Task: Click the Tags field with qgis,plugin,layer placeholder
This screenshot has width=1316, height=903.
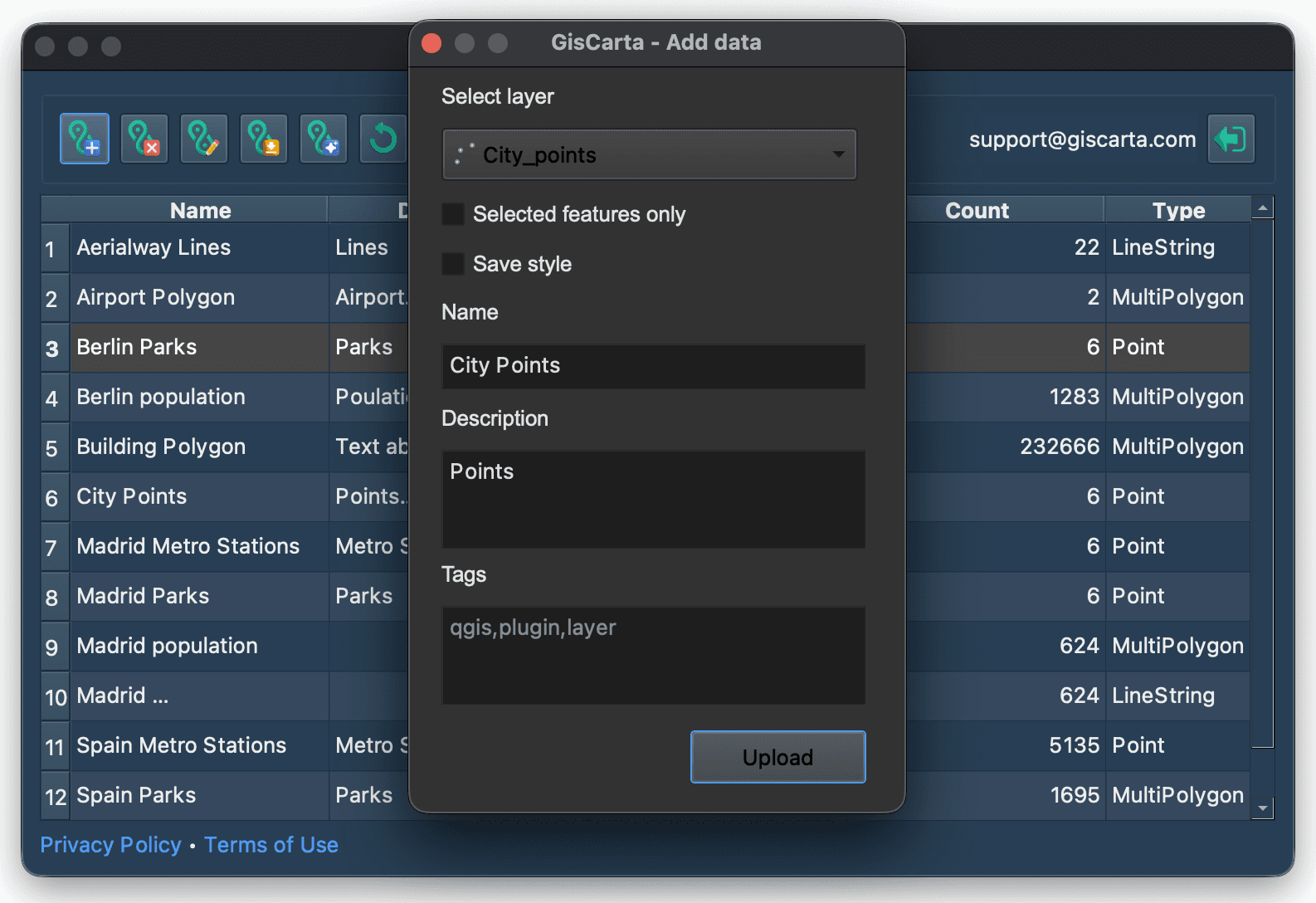Action: click(653, 655)
